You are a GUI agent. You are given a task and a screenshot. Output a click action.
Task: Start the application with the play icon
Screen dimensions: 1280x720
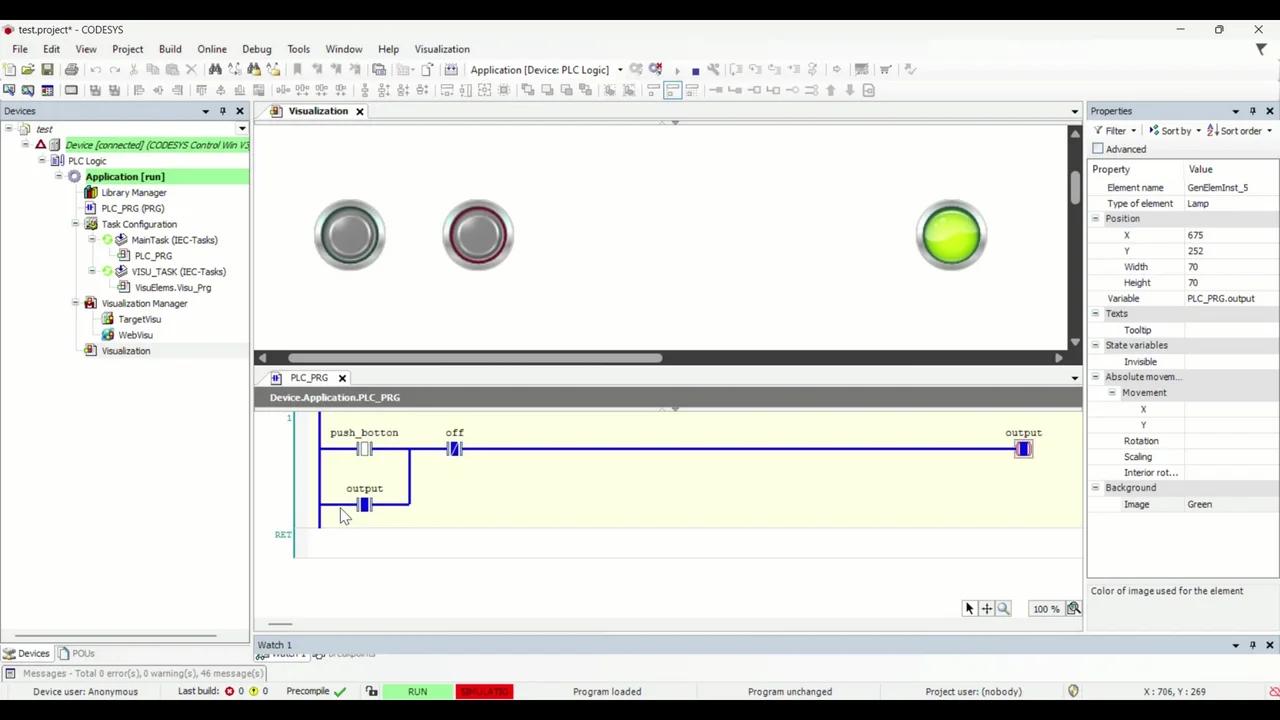(x=676, y=69)
